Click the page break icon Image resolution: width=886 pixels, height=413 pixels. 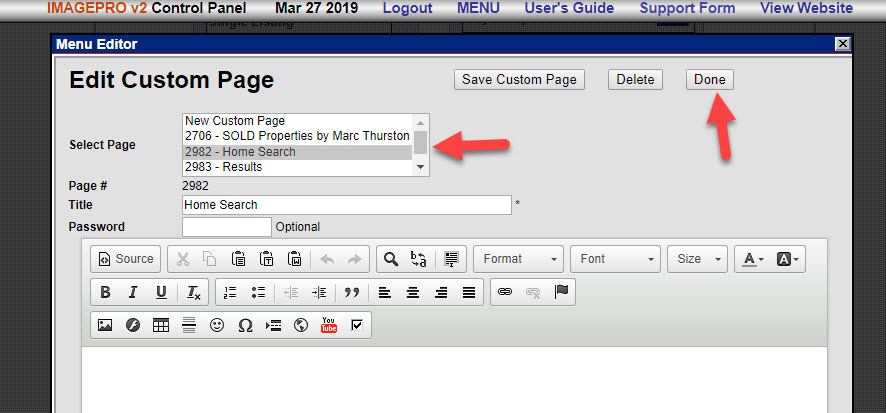click(273, 325)
